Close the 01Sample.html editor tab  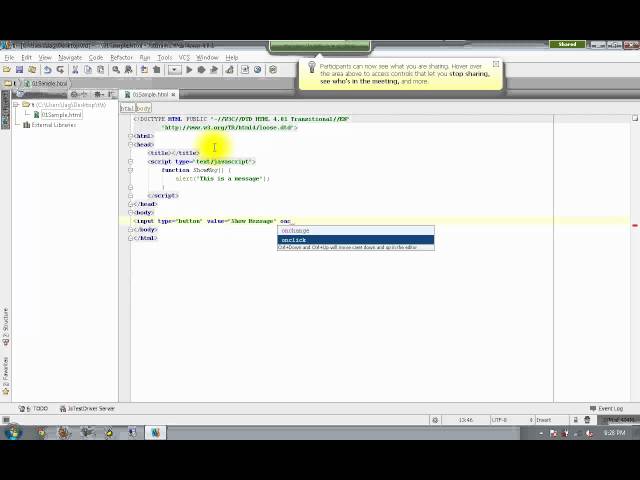[173, 94]
